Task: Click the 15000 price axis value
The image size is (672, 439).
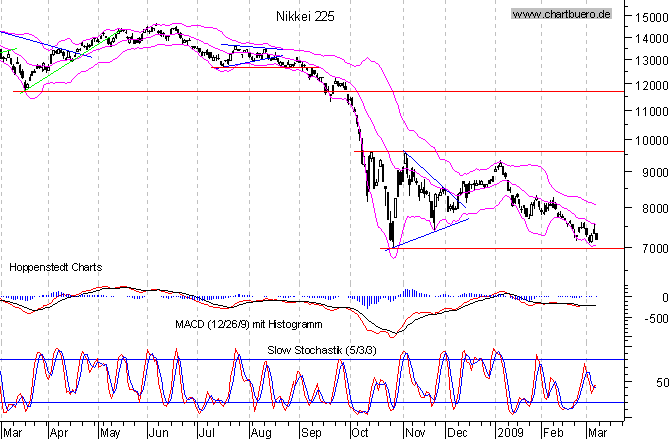Action: [651, 18]
